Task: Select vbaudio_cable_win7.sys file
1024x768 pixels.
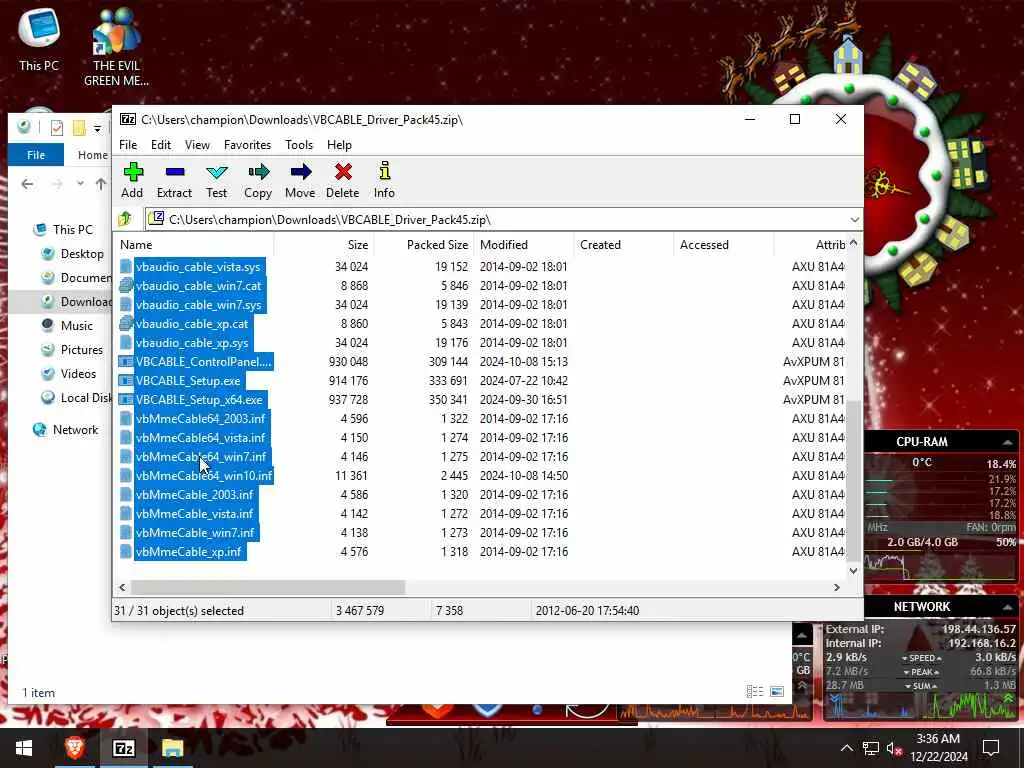Action: click(x=199, y=305)
